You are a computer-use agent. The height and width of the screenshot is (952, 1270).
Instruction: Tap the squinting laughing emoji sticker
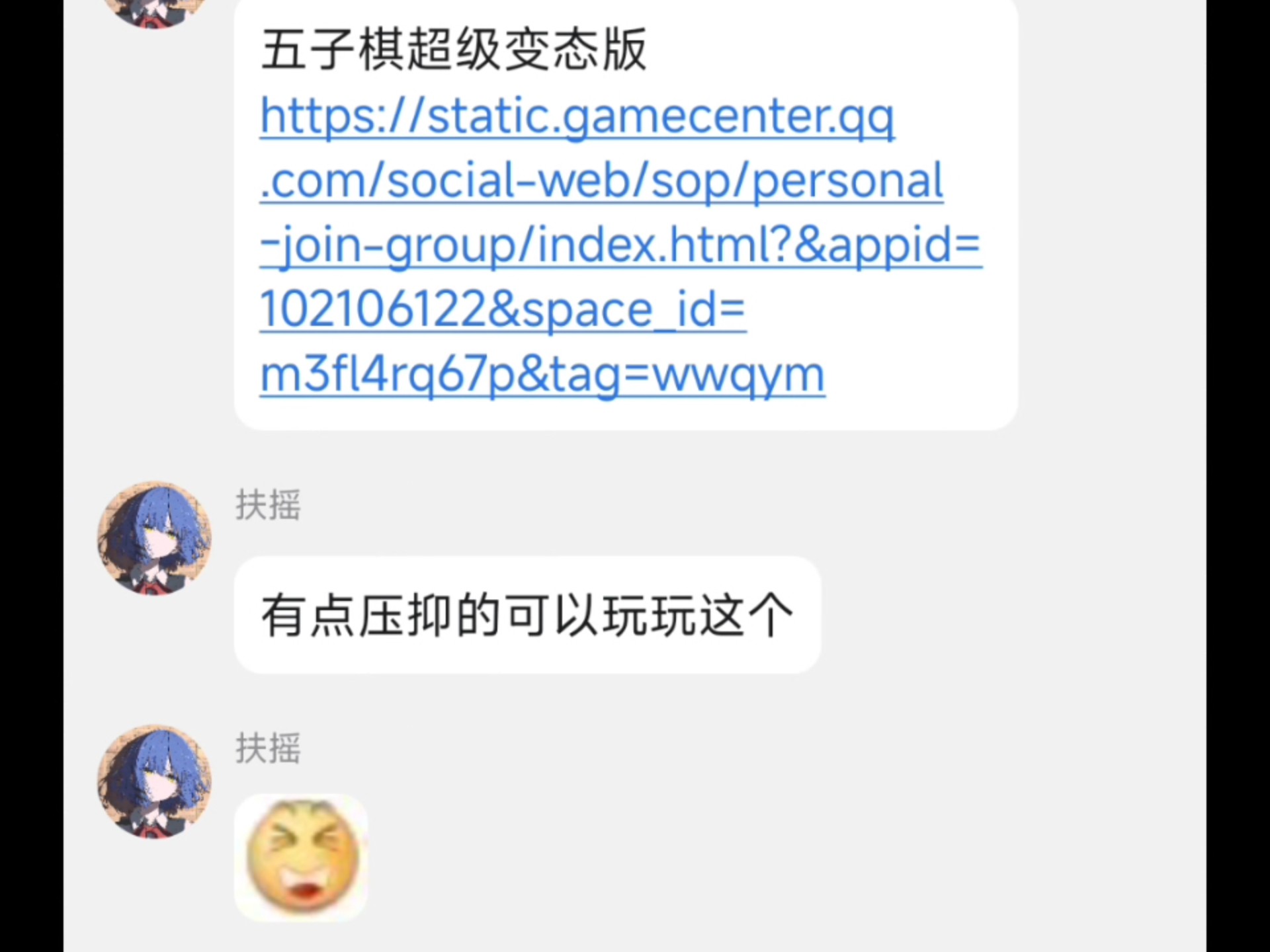[302, 857]
